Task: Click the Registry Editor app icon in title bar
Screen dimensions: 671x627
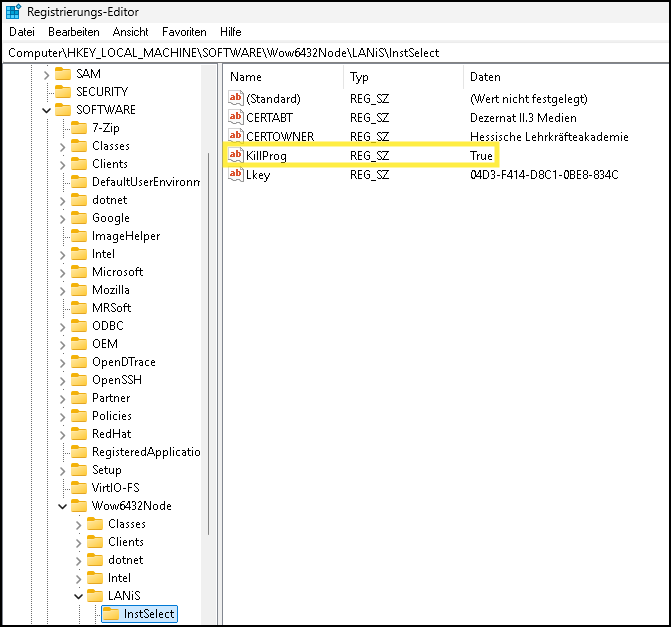Action: 14,12
